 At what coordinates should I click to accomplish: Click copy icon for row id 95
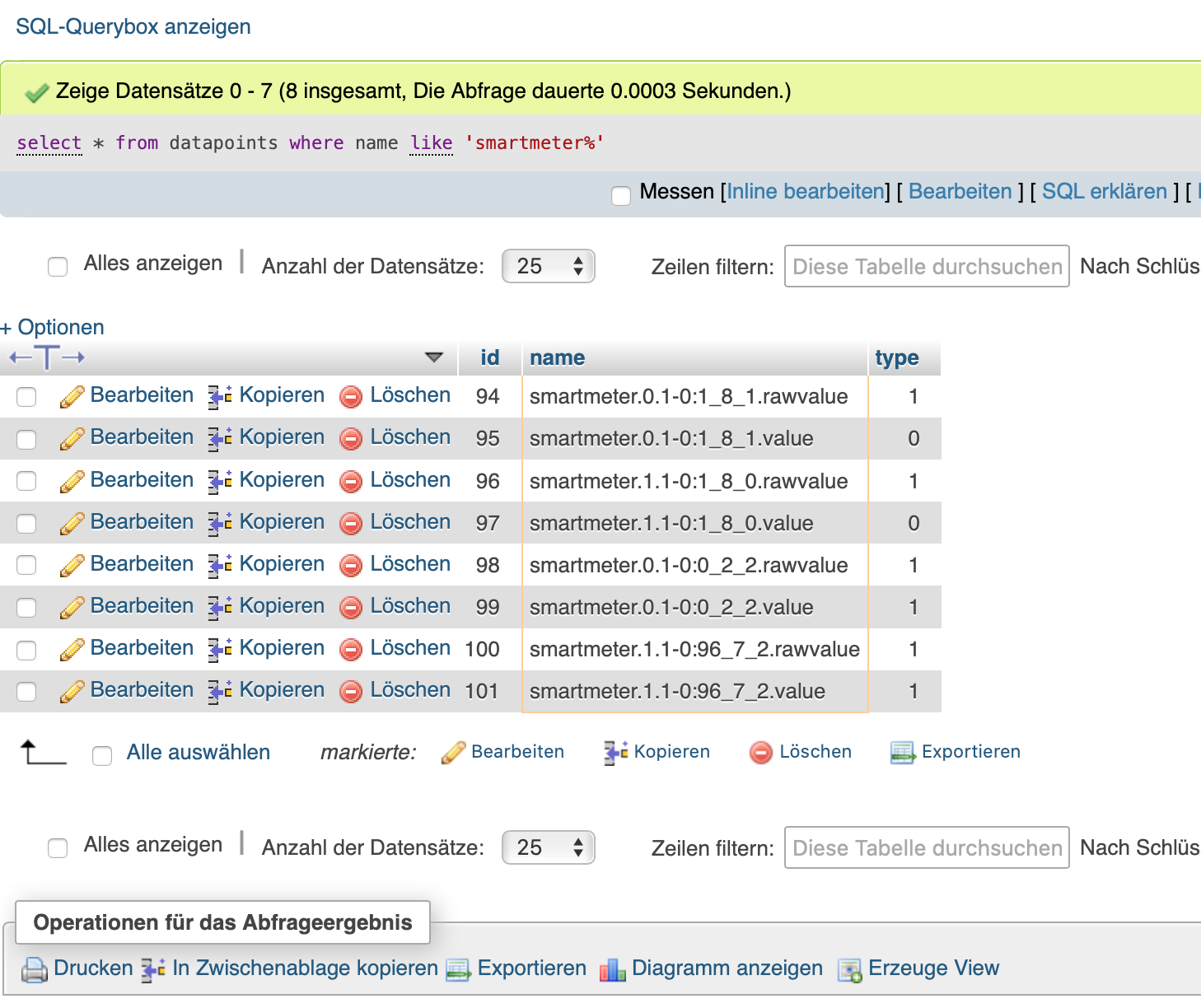(220, 439)
